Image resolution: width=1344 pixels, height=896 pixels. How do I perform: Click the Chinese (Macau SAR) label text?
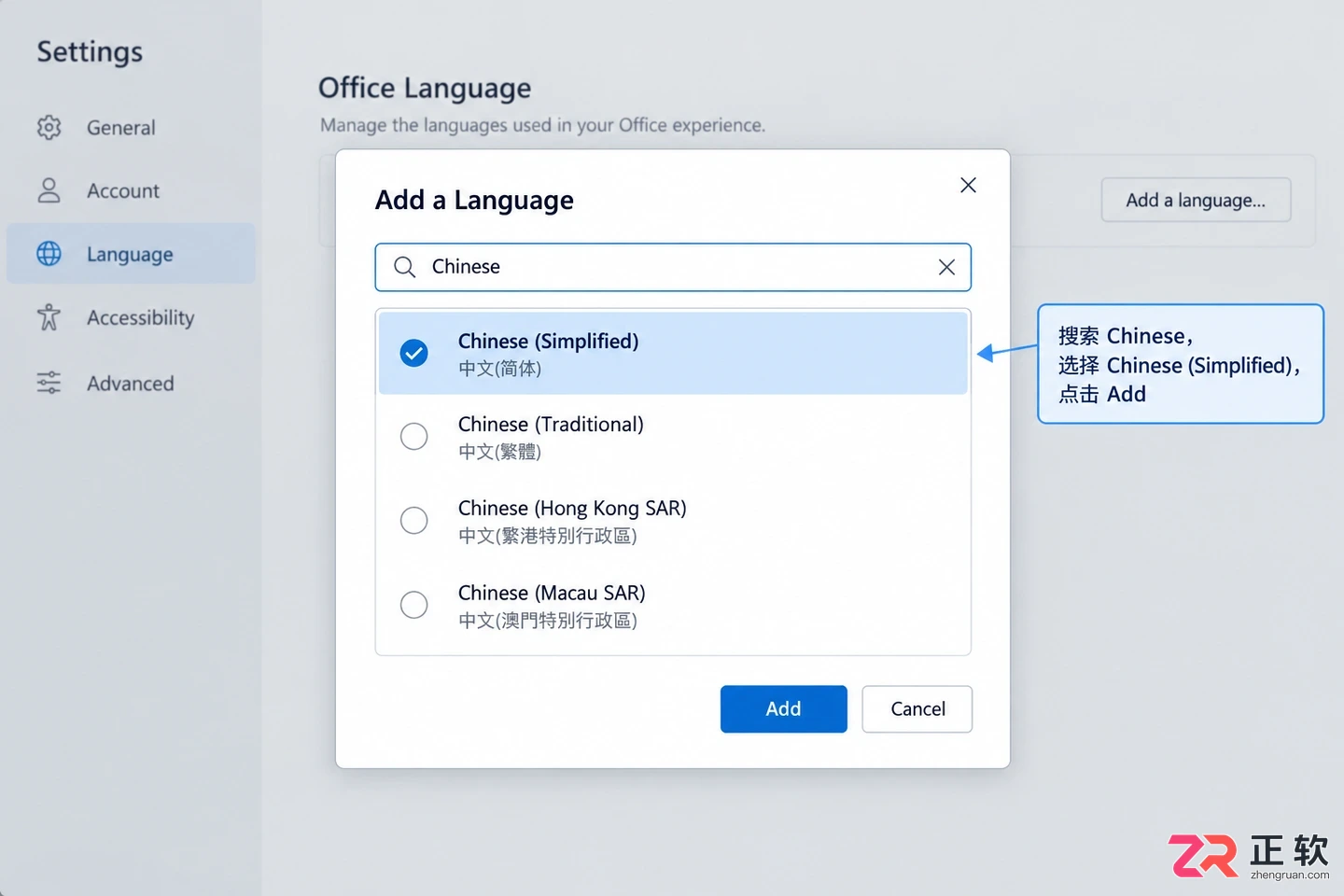[552, 594]
